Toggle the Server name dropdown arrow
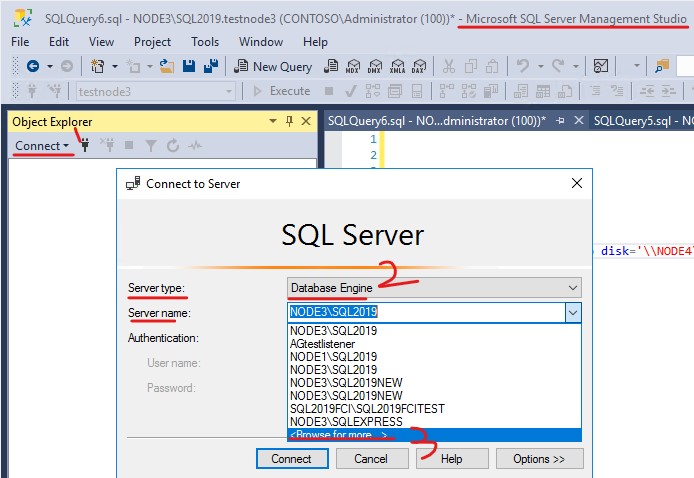This screenshot has height=478, width=694. pos(573,312)
